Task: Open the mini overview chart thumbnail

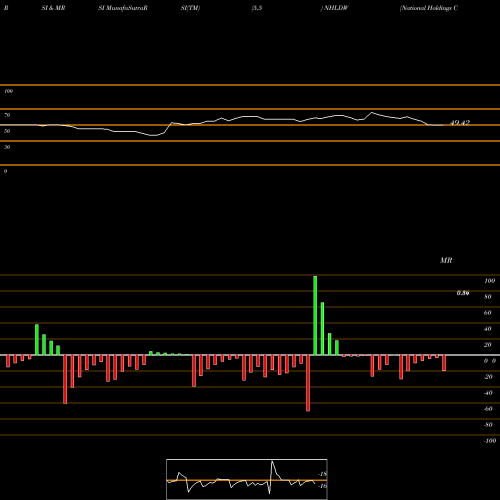Action: tap(247, 479)
